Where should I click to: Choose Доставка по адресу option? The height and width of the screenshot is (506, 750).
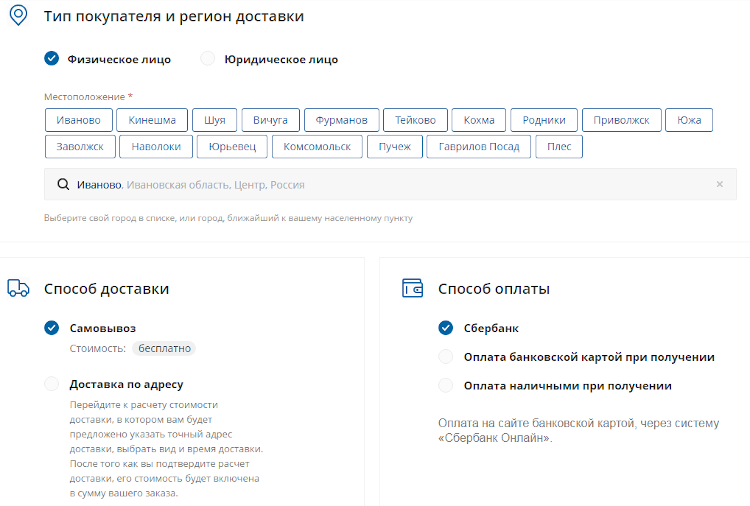[x=52, y=384]
